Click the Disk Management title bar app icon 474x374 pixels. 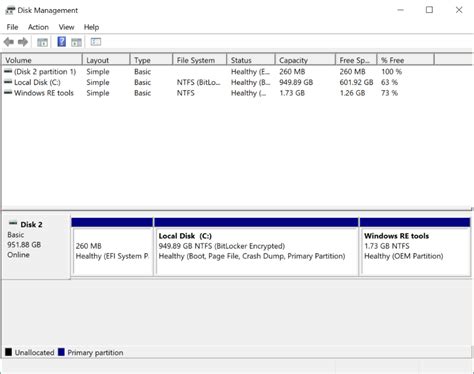pos(10,10)
